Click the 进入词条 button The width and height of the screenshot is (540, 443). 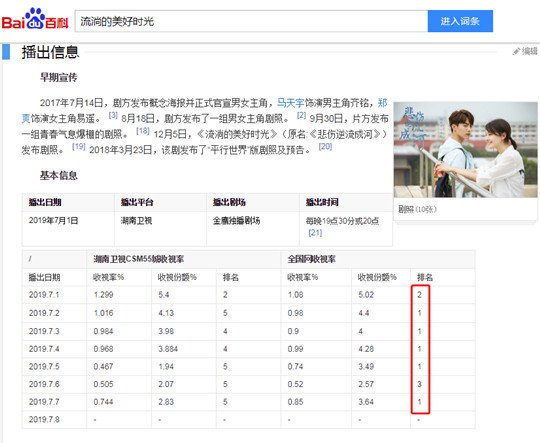coord(460,21)
